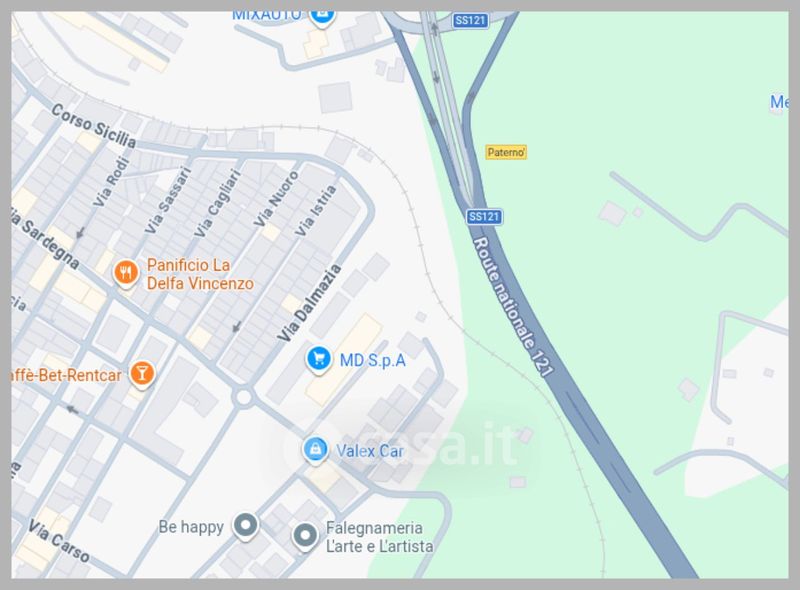Click the MD S.p.A text label
This screenshot has width=800, height=590.
[x=372, y=360]
